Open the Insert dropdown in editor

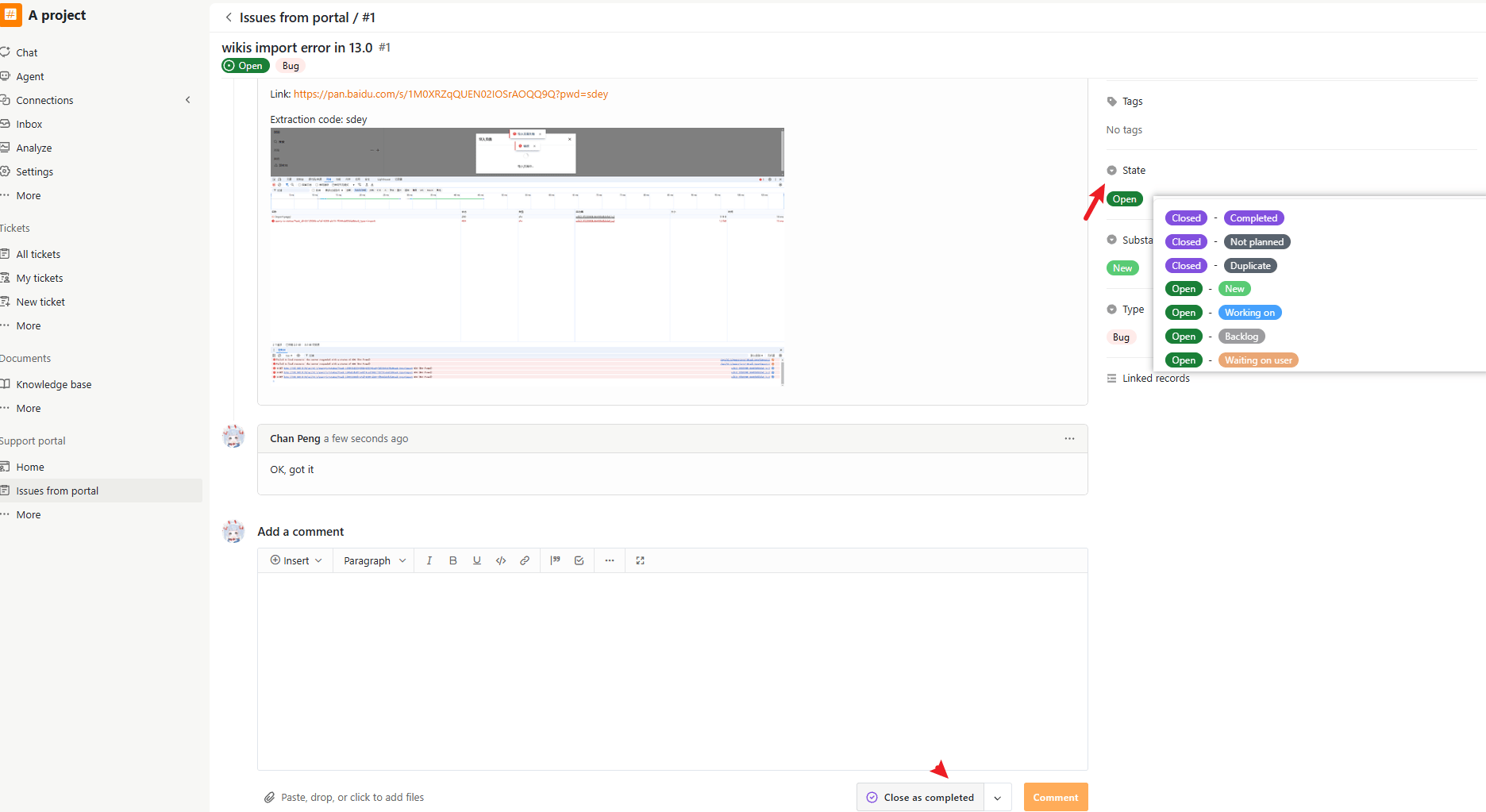click(x=296, y=560)
